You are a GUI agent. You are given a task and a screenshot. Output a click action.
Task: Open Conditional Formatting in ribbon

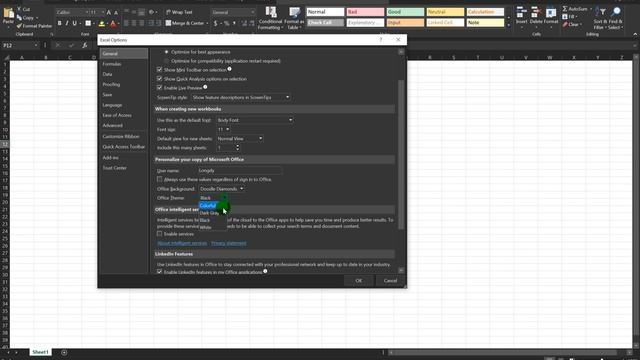270,18
